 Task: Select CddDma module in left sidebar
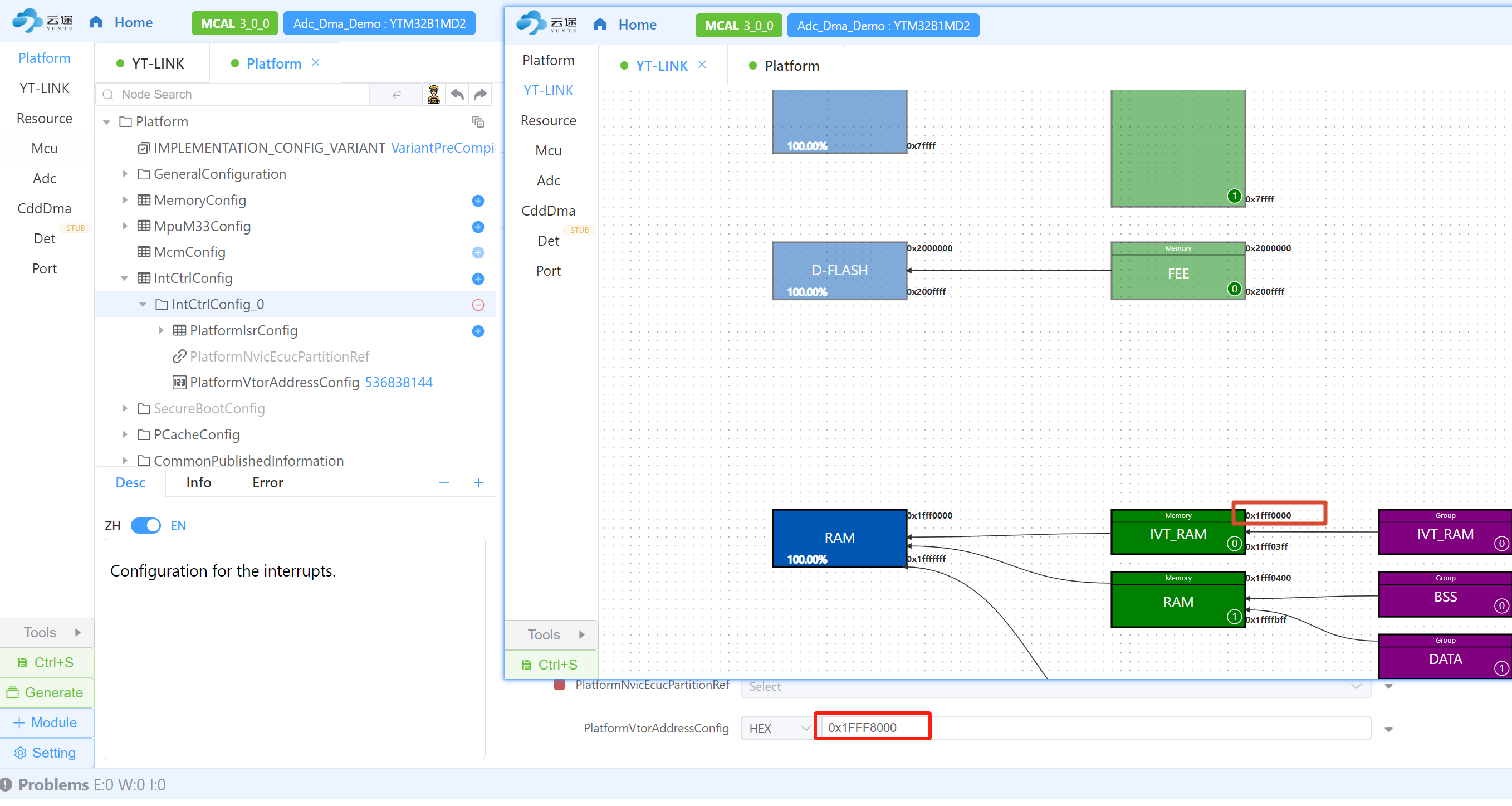pos(45,208)
